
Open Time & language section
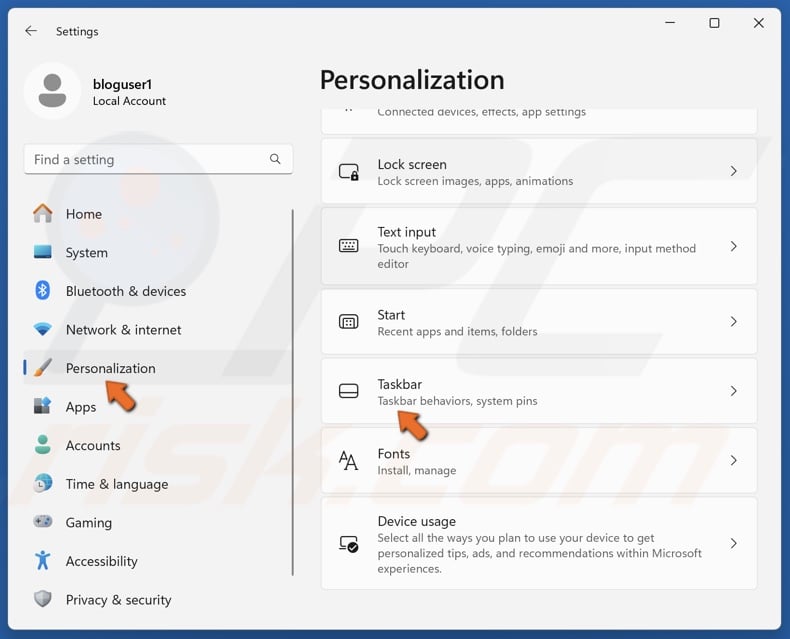(x=157, y=484)
